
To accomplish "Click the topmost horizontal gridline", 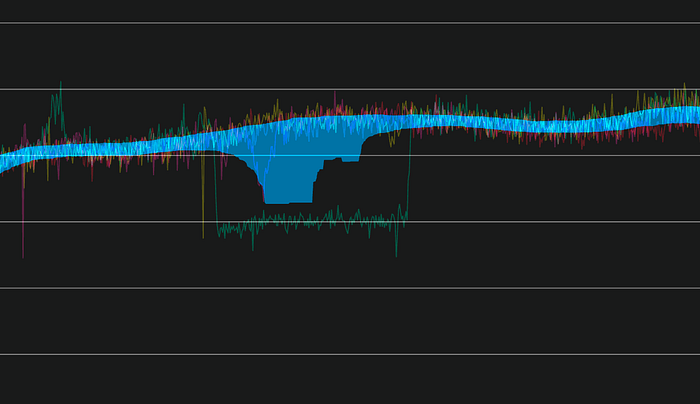I will [x=350, y=23].
